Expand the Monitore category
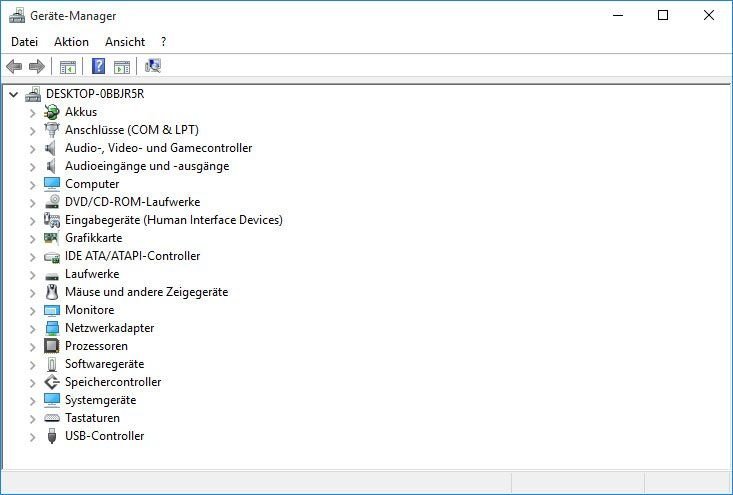This screenshot has width=733, height=495. 32,311
